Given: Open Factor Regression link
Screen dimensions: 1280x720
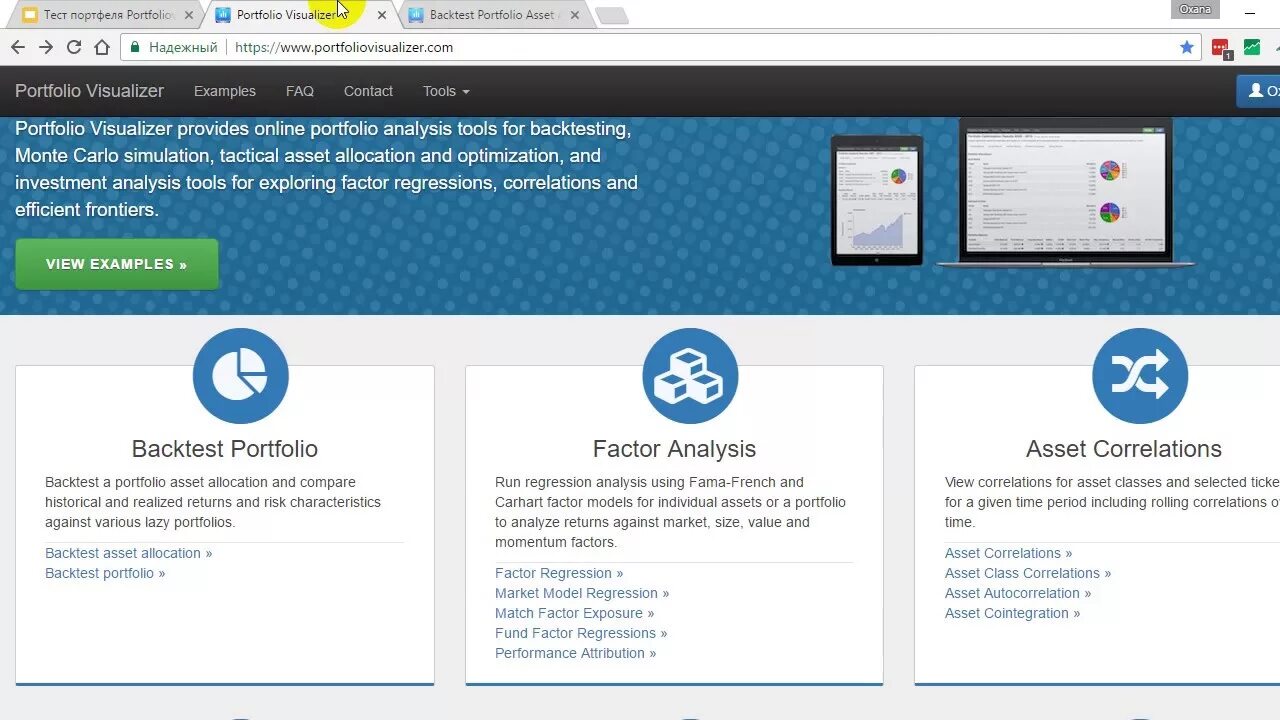Looking at the screenshot, I should (x=559, y=573).
